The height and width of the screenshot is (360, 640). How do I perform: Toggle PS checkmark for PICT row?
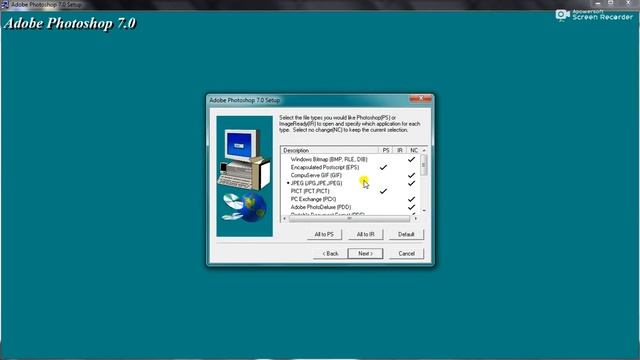coord(383,191)
